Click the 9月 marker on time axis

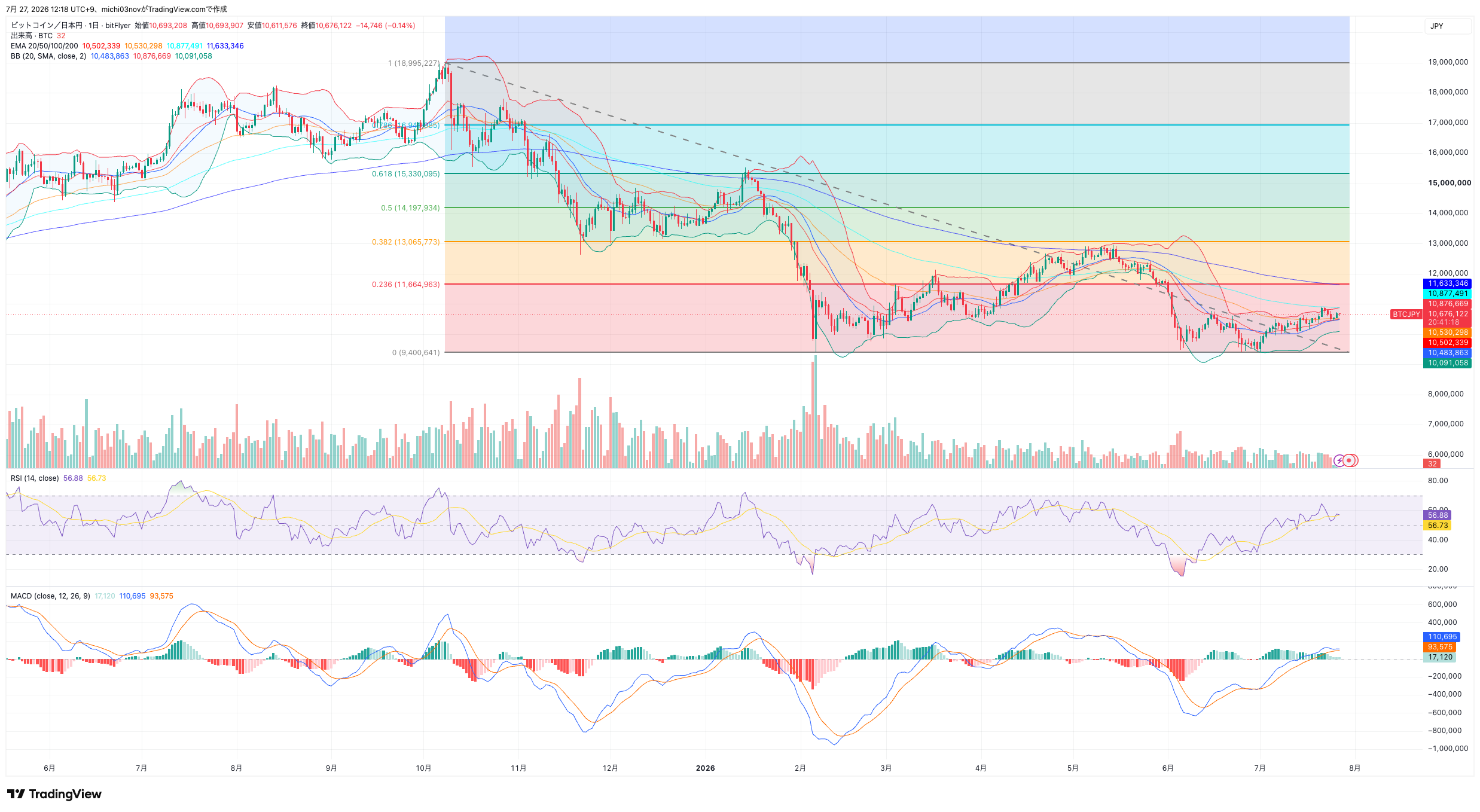click(x=331, y=768)
